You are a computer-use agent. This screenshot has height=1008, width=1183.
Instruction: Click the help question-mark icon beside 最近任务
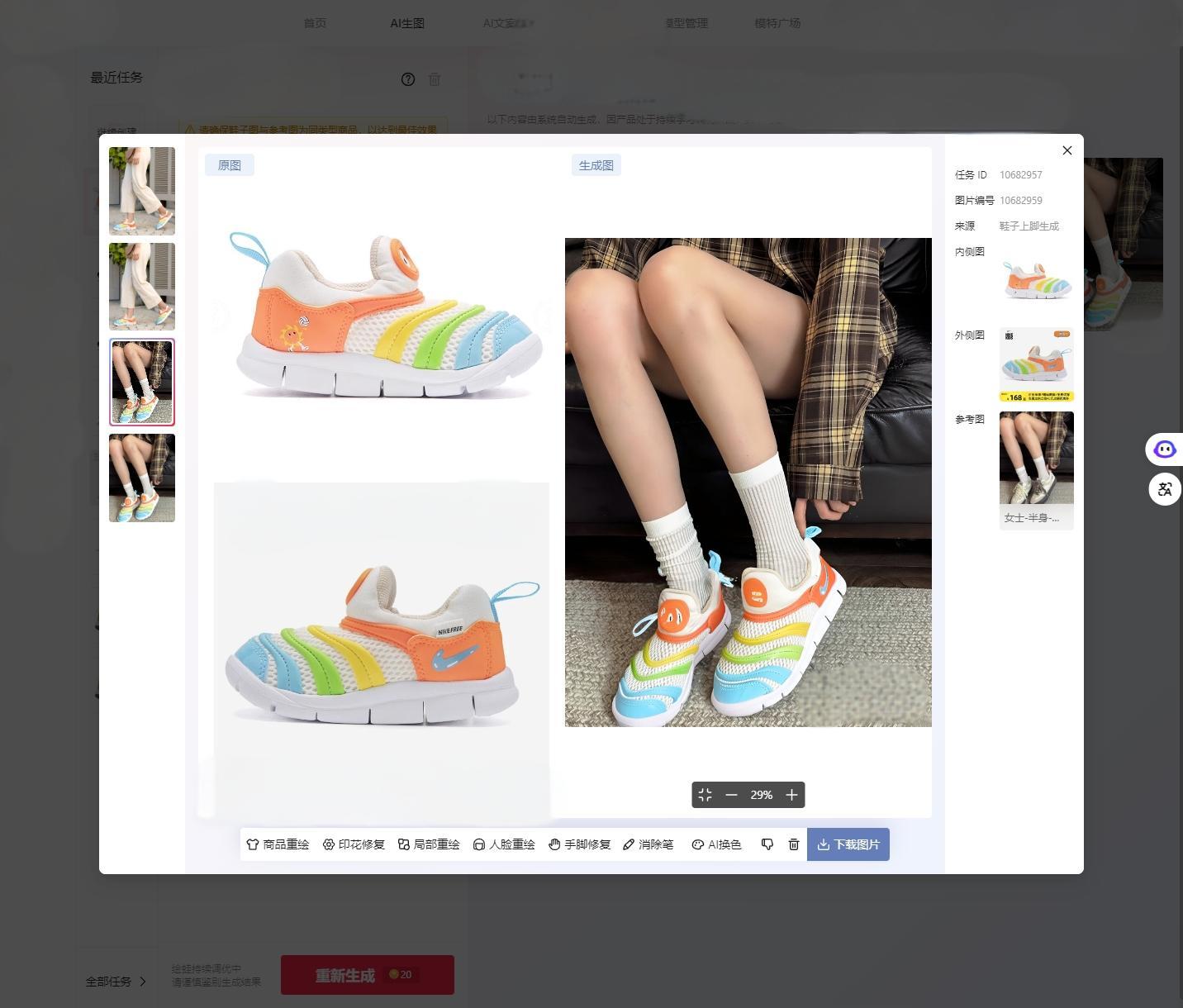(x=408, y=79)
